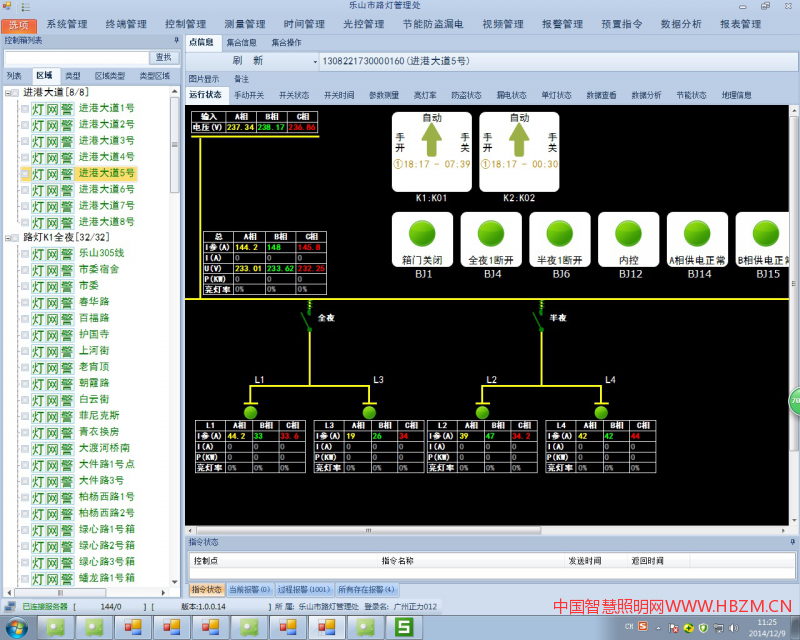Click the control box search input field
Screen dimensions: 800x640
pos(76,58)
